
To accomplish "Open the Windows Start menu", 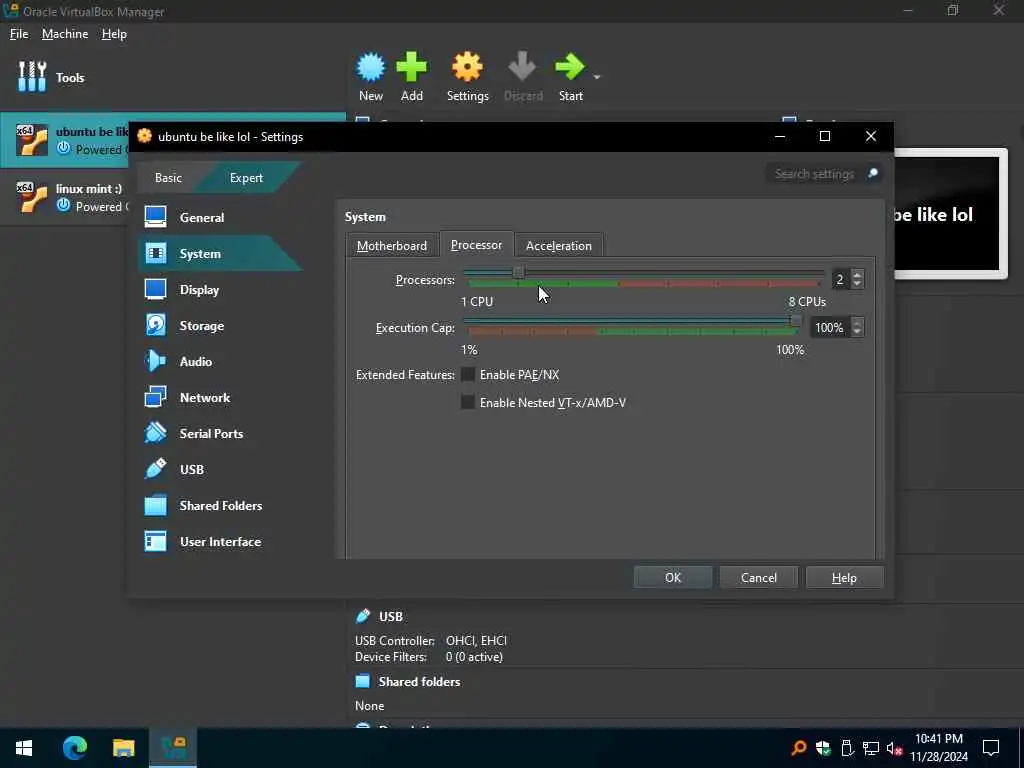I will point(24,748).
